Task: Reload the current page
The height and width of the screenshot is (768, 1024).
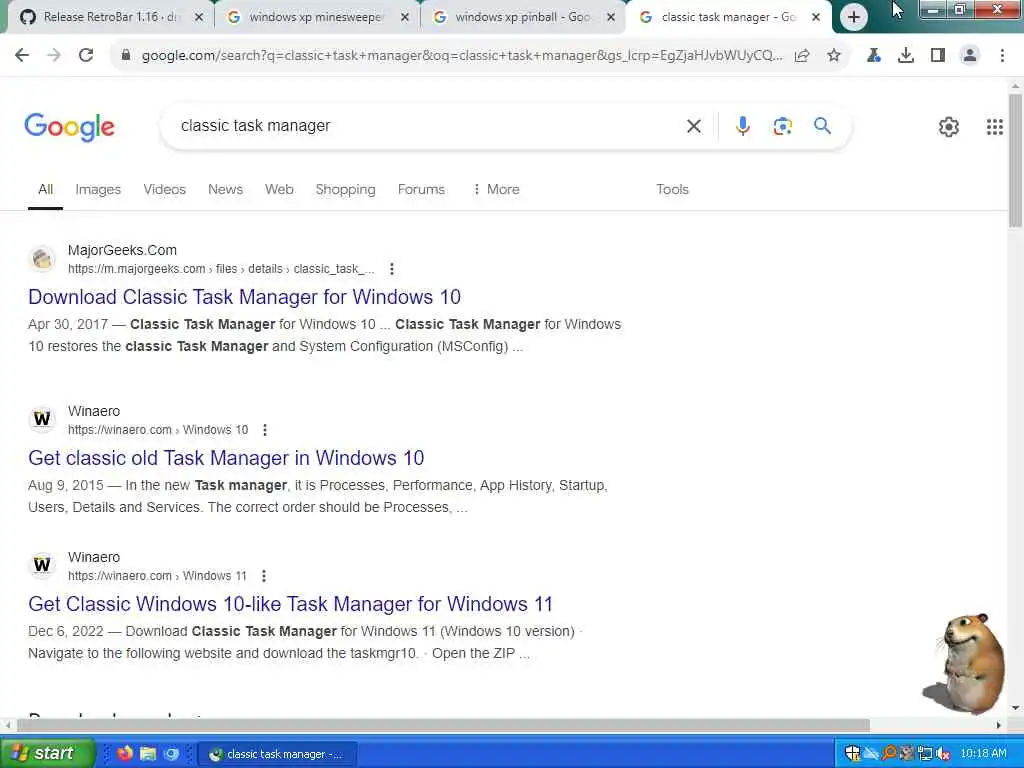Action: 86,56
